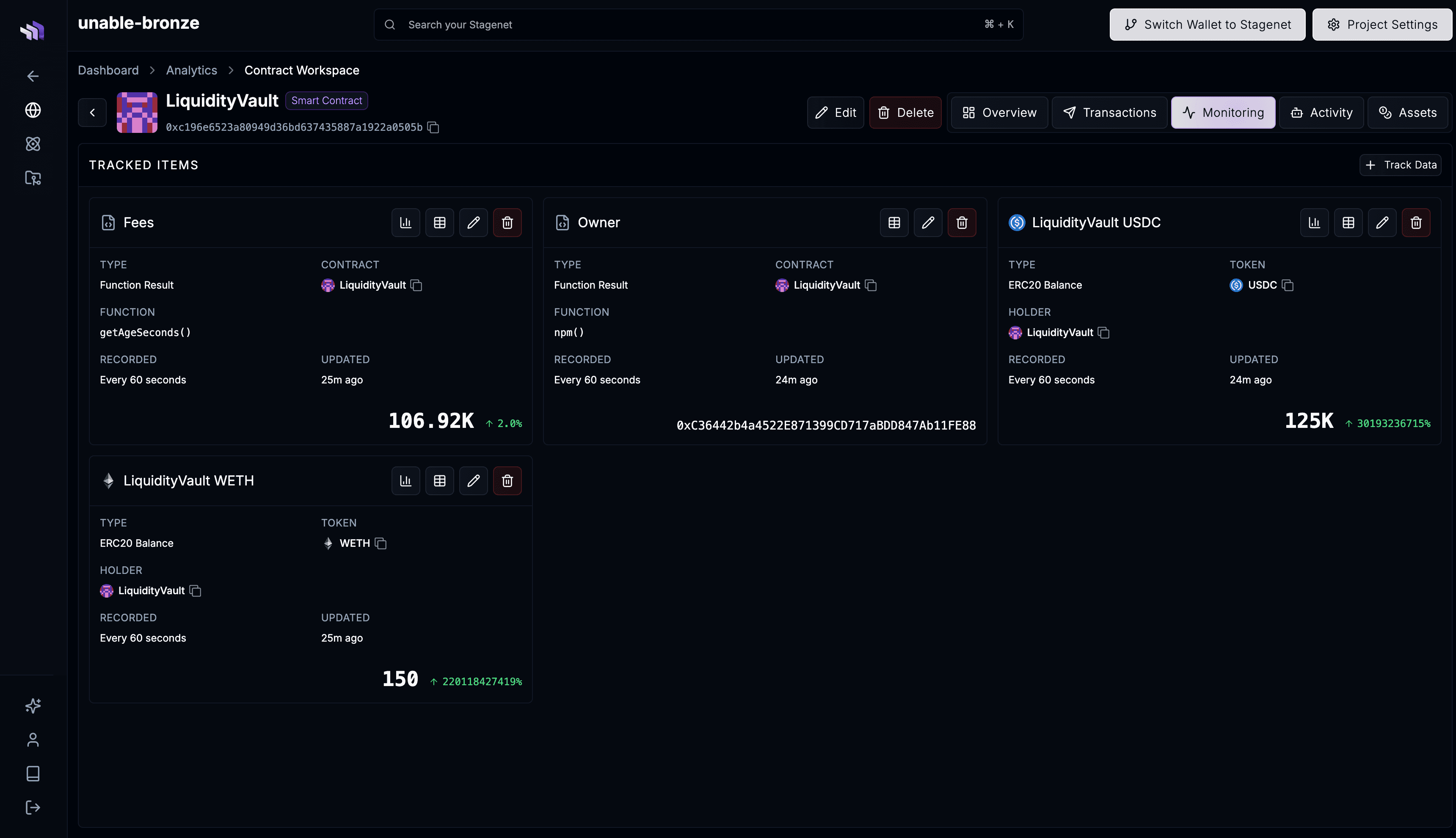Select the Monitoring tab
Image resolution: width=1456 pixels, height=838 pixels.
pos(1223,113)
